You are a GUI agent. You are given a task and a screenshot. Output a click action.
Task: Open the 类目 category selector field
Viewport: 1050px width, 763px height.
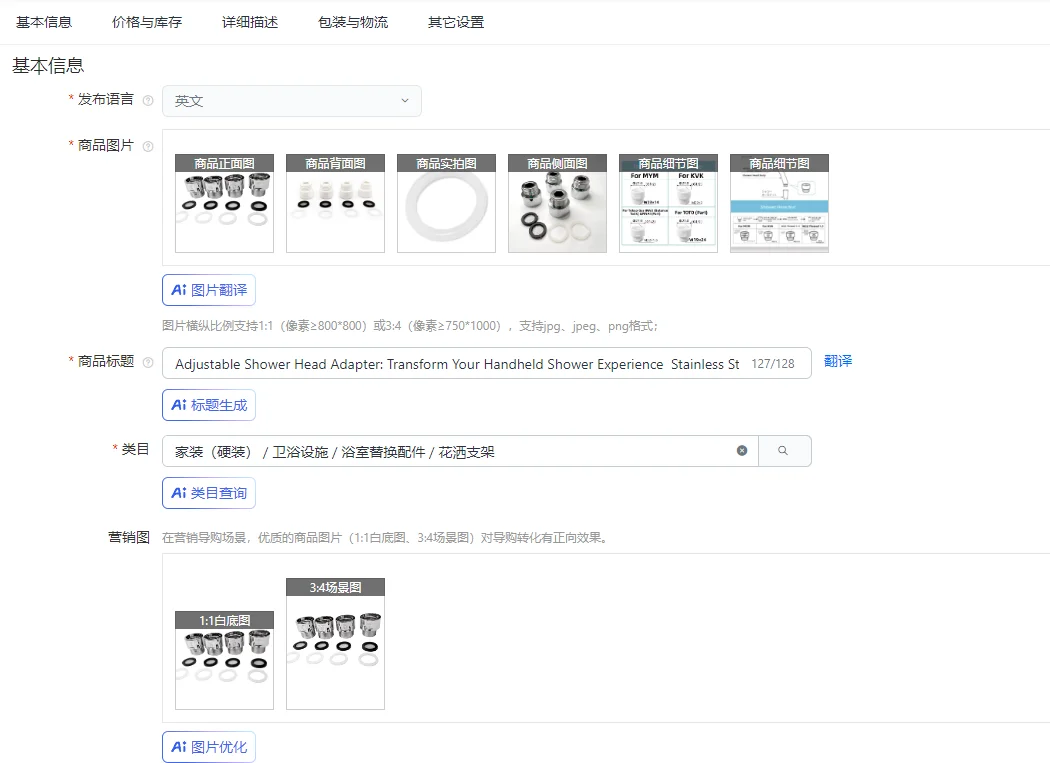460,451
